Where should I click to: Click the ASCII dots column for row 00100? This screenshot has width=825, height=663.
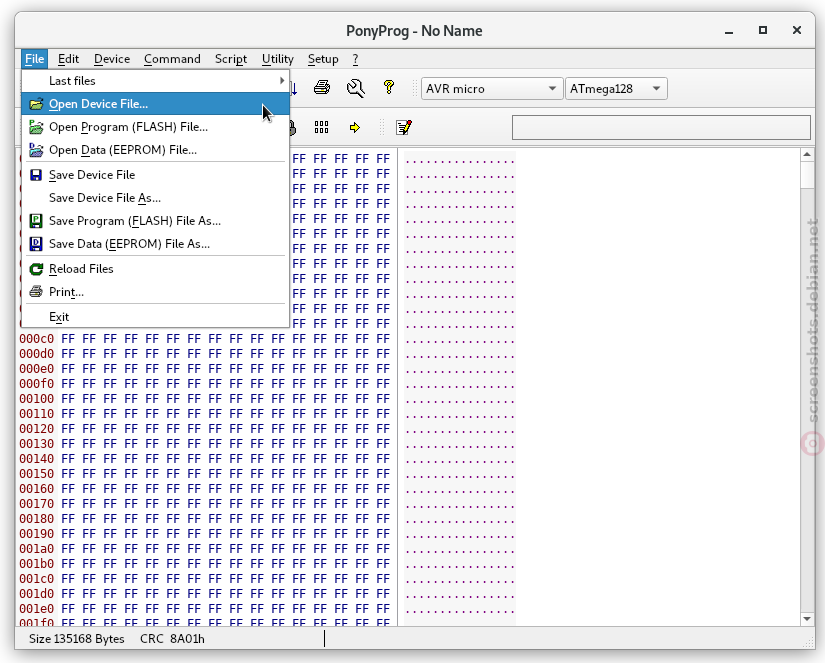click(x=460, y=399)
